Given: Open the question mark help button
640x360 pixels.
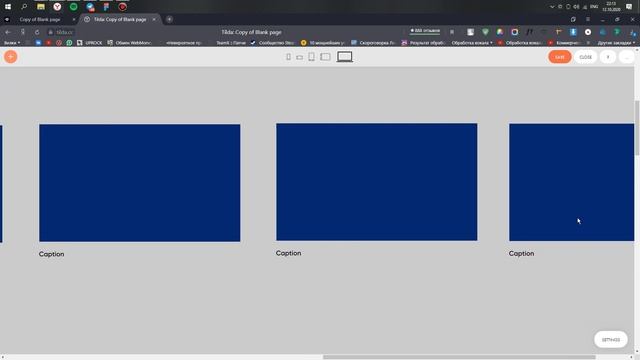Looking at the screenshot, I should (608, 57).
